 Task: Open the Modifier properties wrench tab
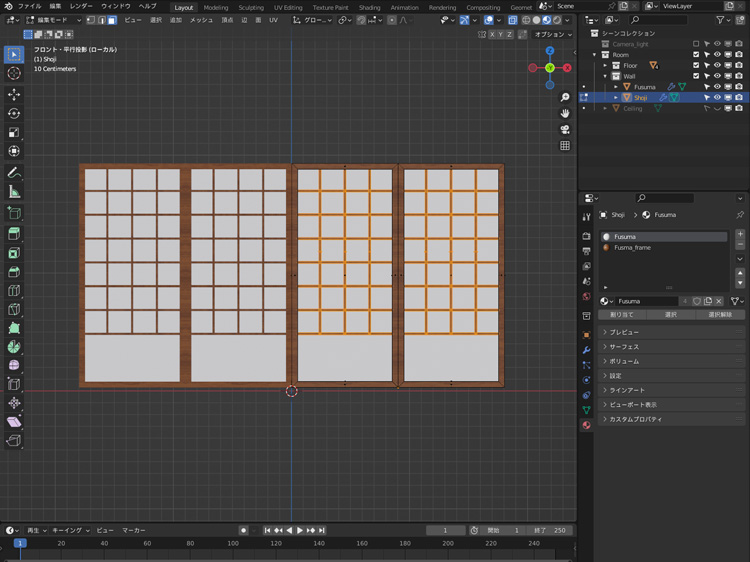point(586,349)
